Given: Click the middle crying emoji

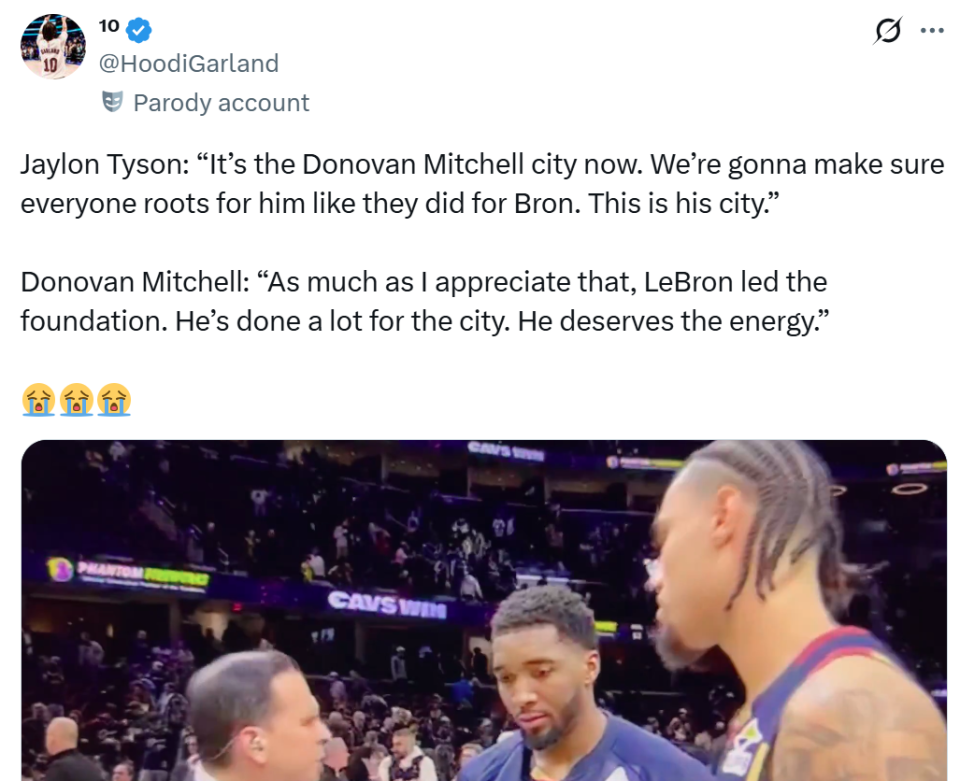Looking at the screenshot, I should tap(76, 399).
